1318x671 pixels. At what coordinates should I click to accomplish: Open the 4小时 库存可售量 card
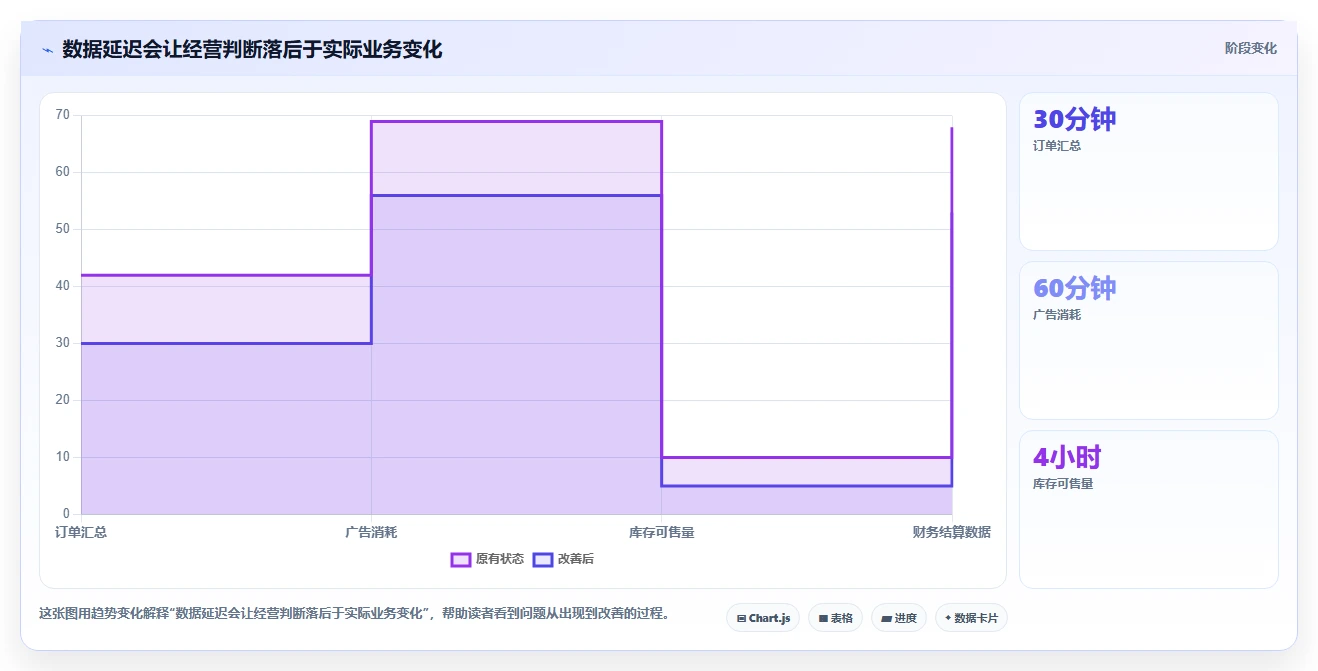pos(1148,509)
